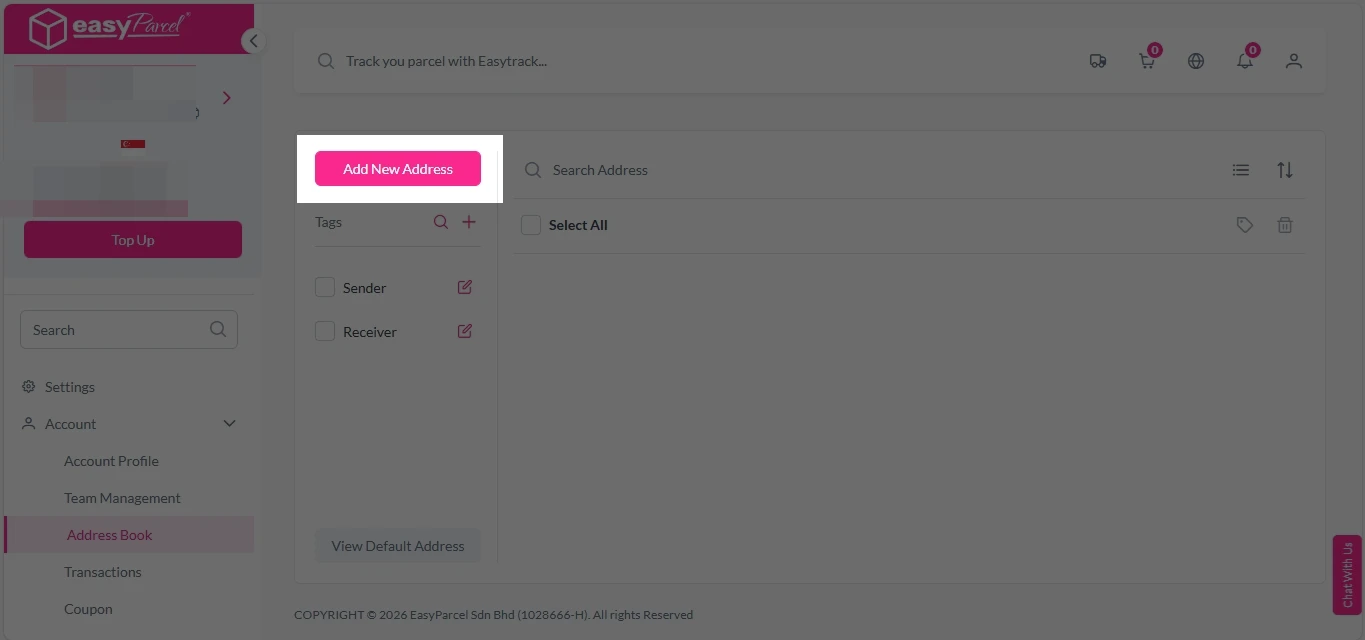Open the parcel tracking truck icon
This screenshot has height=640, width=1365.
(1097, 60)
